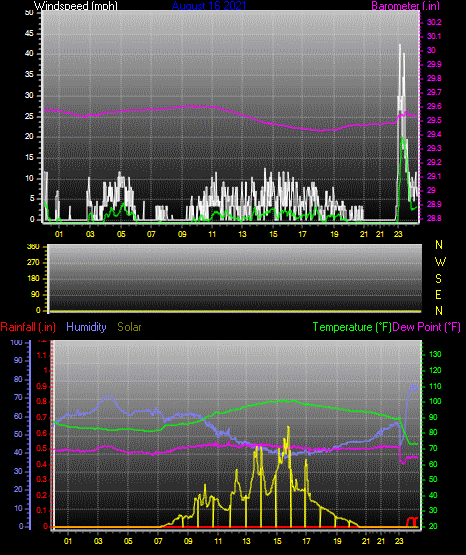This screenshot has width=466, height=555.
Task: Click the '29.3' barometer axis value
Action: click(434, 148)
